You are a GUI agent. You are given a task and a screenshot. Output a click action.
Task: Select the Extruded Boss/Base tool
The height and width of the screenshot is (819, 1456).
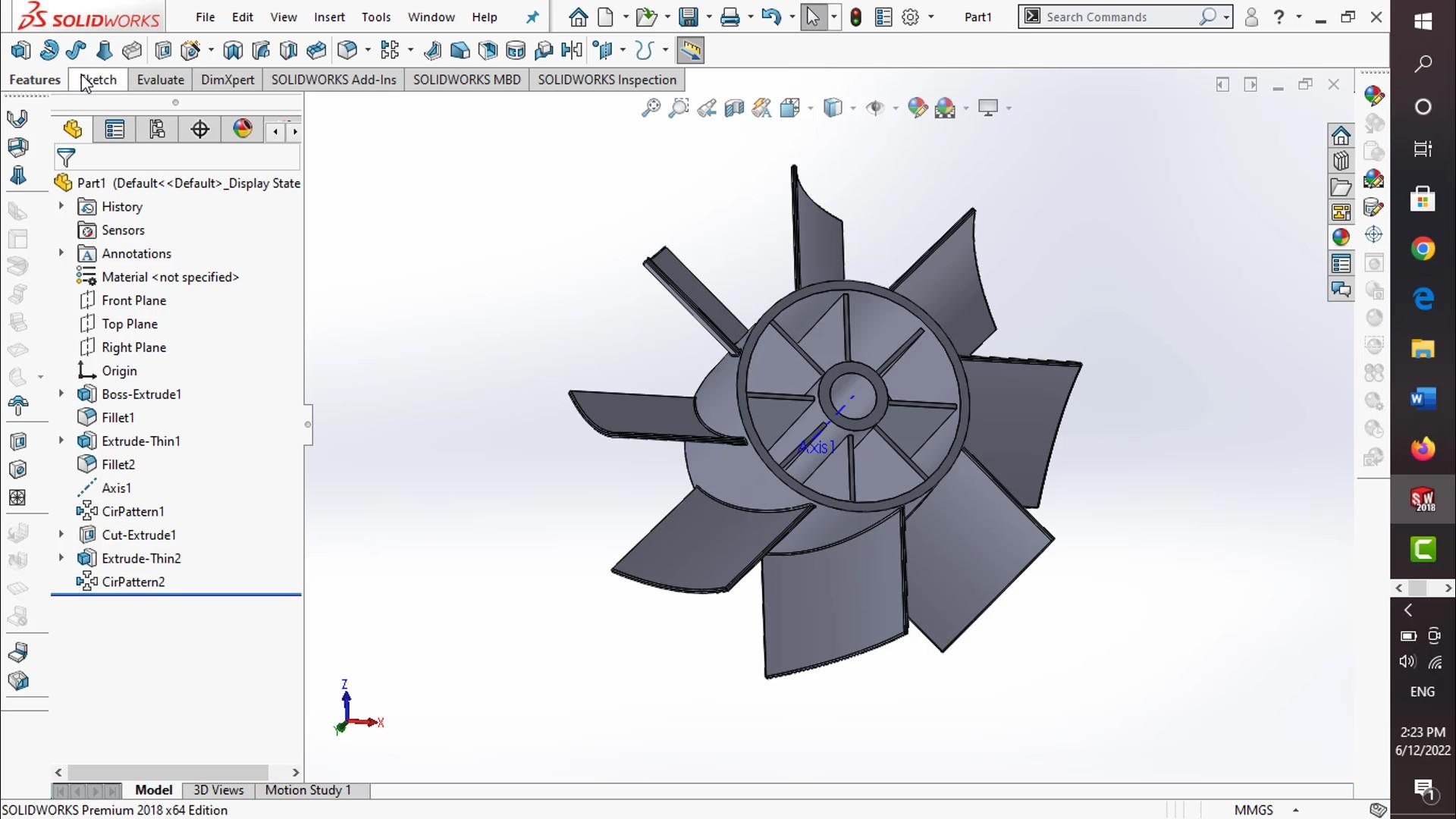pos(20,50)
